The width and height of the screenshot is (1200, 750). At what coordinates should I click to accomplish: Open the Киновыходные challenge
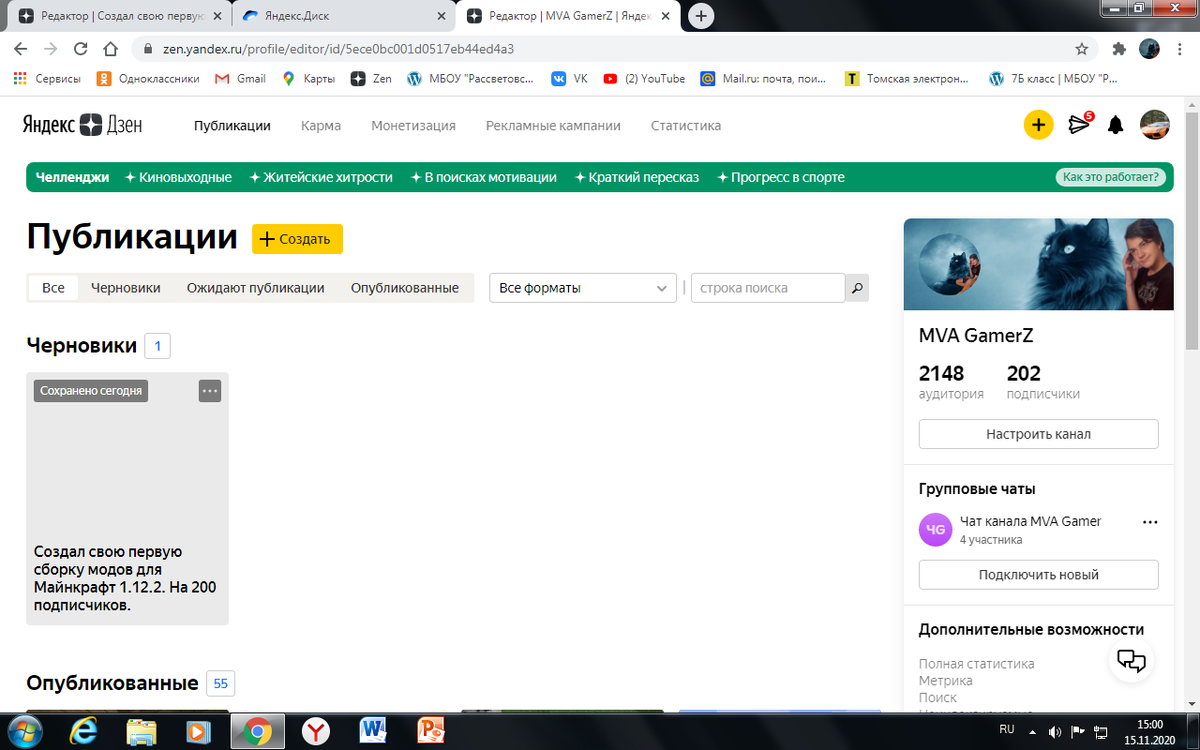(178, 177)
